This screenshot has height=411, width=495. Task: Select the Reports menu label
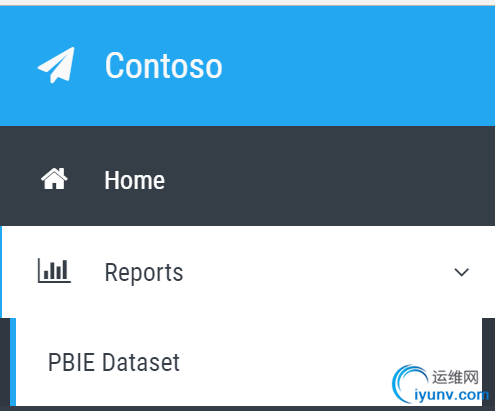(x=144, y=273)
